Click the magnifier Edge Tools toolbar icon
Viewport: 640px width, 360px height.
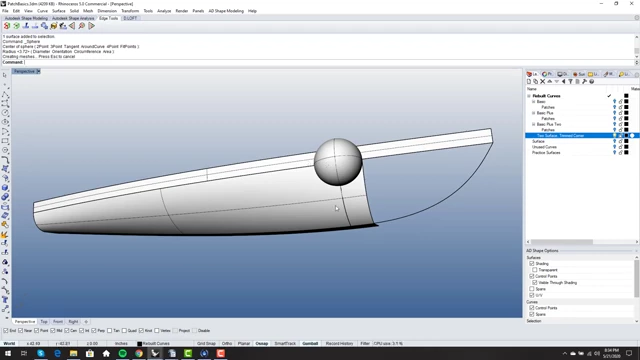coord(82,26)
